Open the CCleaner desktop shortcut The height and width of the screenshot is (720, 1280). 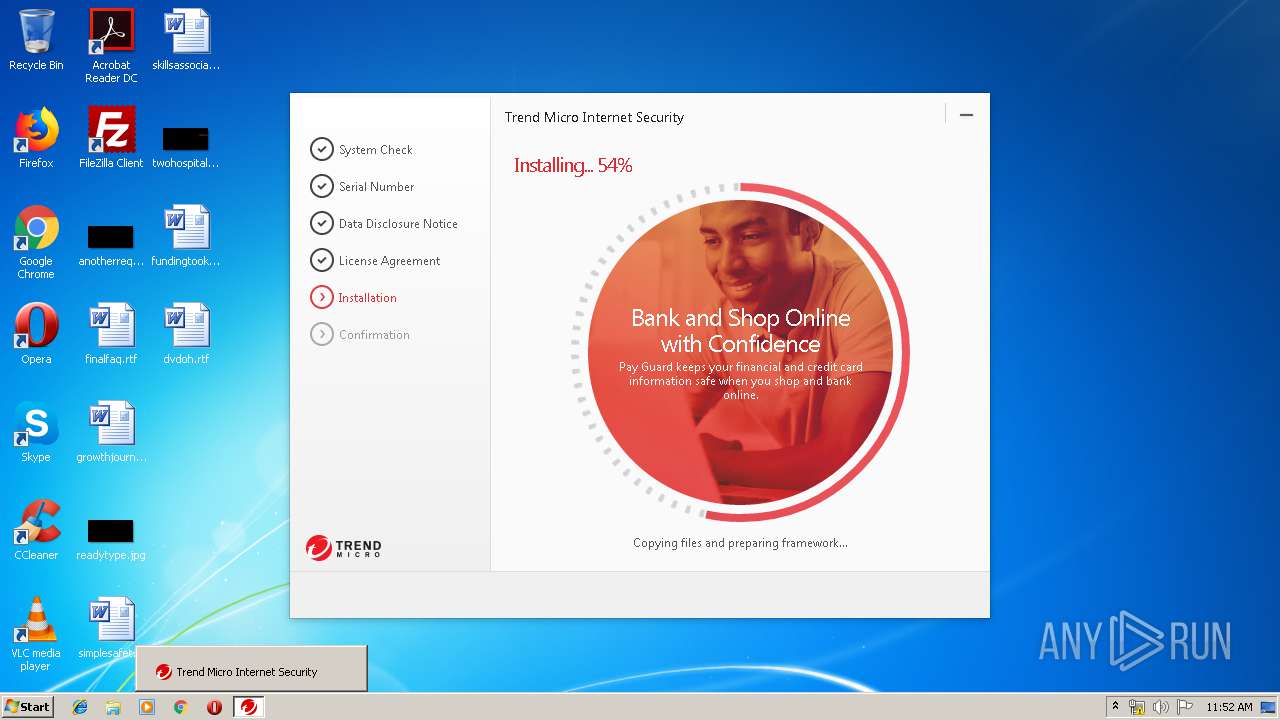click(36, 530)
